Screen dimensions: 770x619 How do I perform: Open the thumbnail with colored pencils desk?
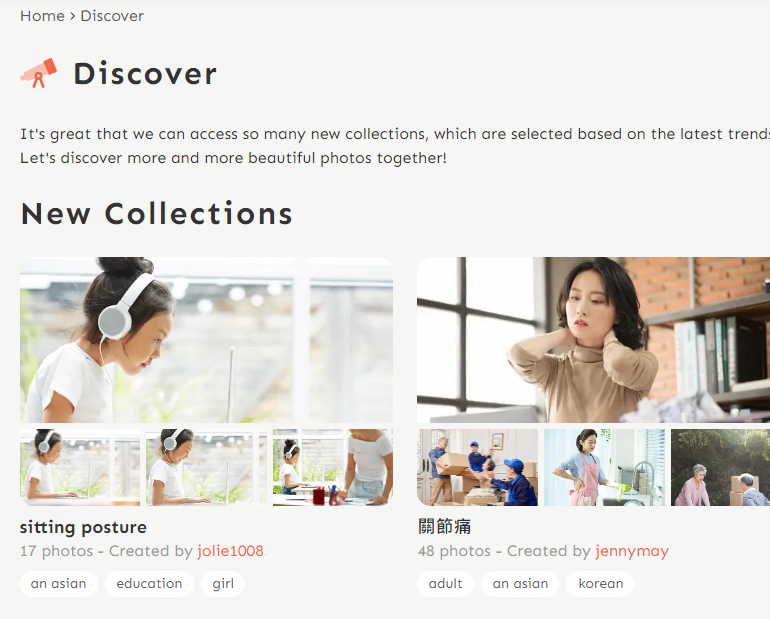point(333,467)
